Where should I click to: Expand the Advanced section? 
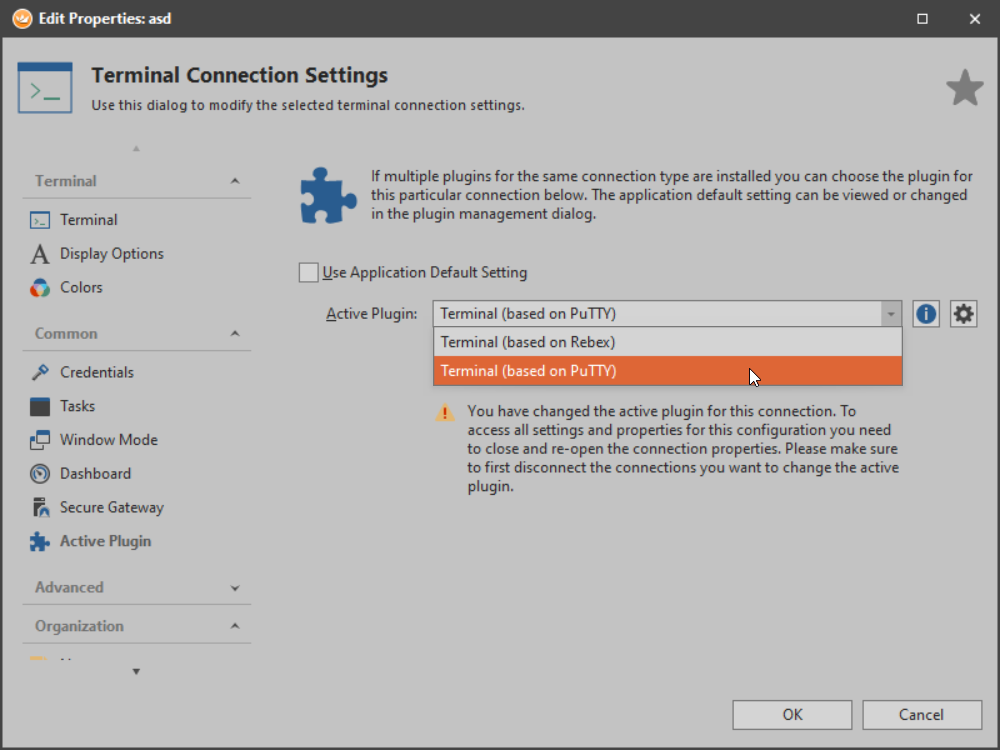235,588
